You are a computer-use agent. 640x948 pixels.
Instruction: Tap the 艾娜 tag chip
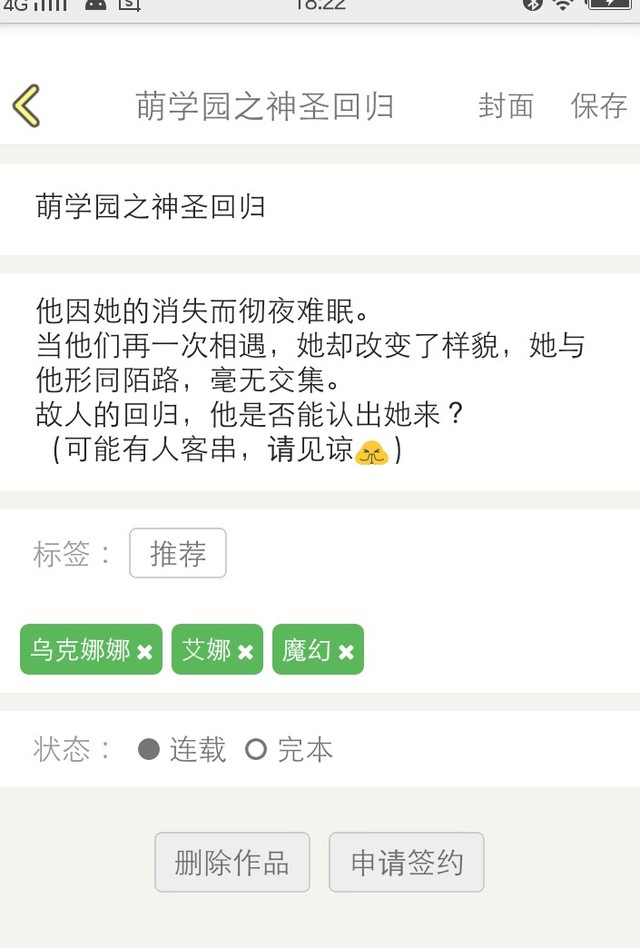click(x=206, y=650)
